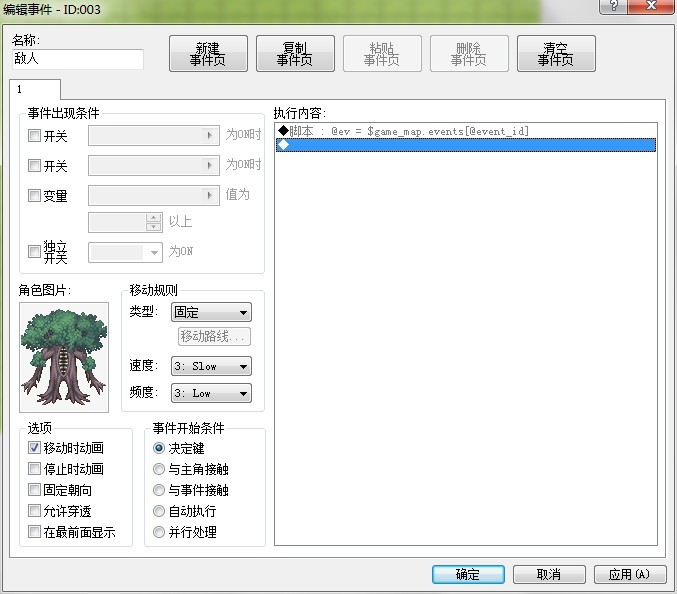Enable the 独立开关 condition checkbox
The image size is (677, 594).
coord(34,251)
